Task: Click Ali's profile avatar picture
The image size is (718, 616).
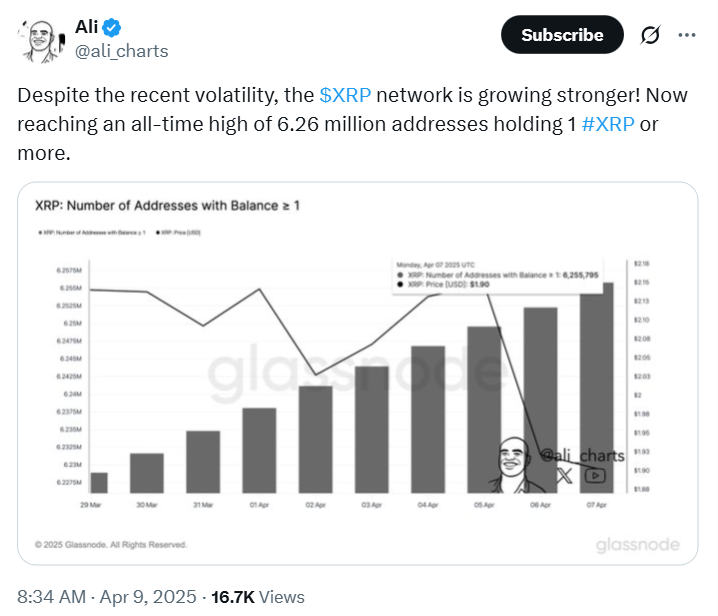Action: pos(37,37)
